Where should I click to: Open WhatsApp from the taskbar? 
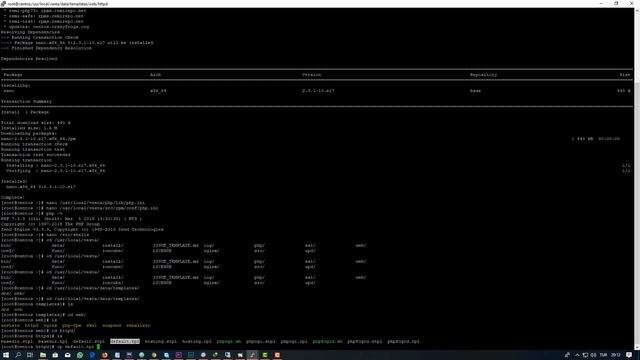(x=80, y=355)
